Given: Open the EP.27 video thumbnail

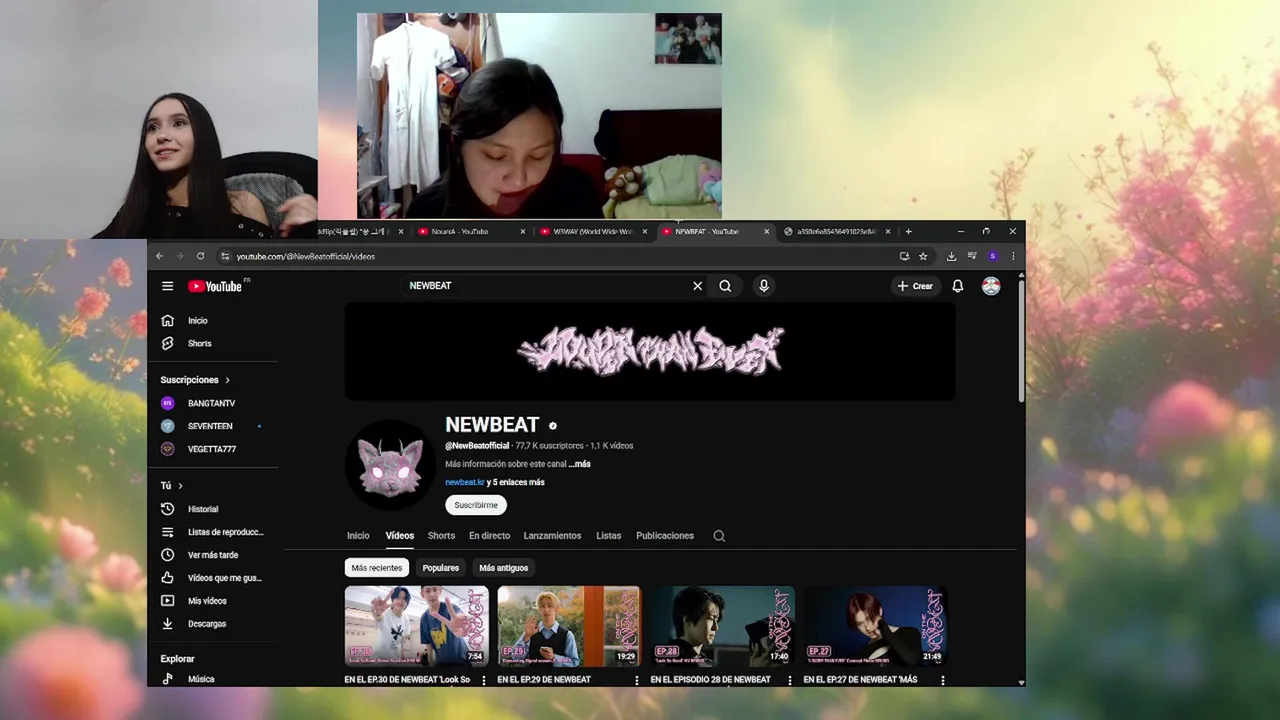Looking at the screenshot, I should tap(875, 626).
